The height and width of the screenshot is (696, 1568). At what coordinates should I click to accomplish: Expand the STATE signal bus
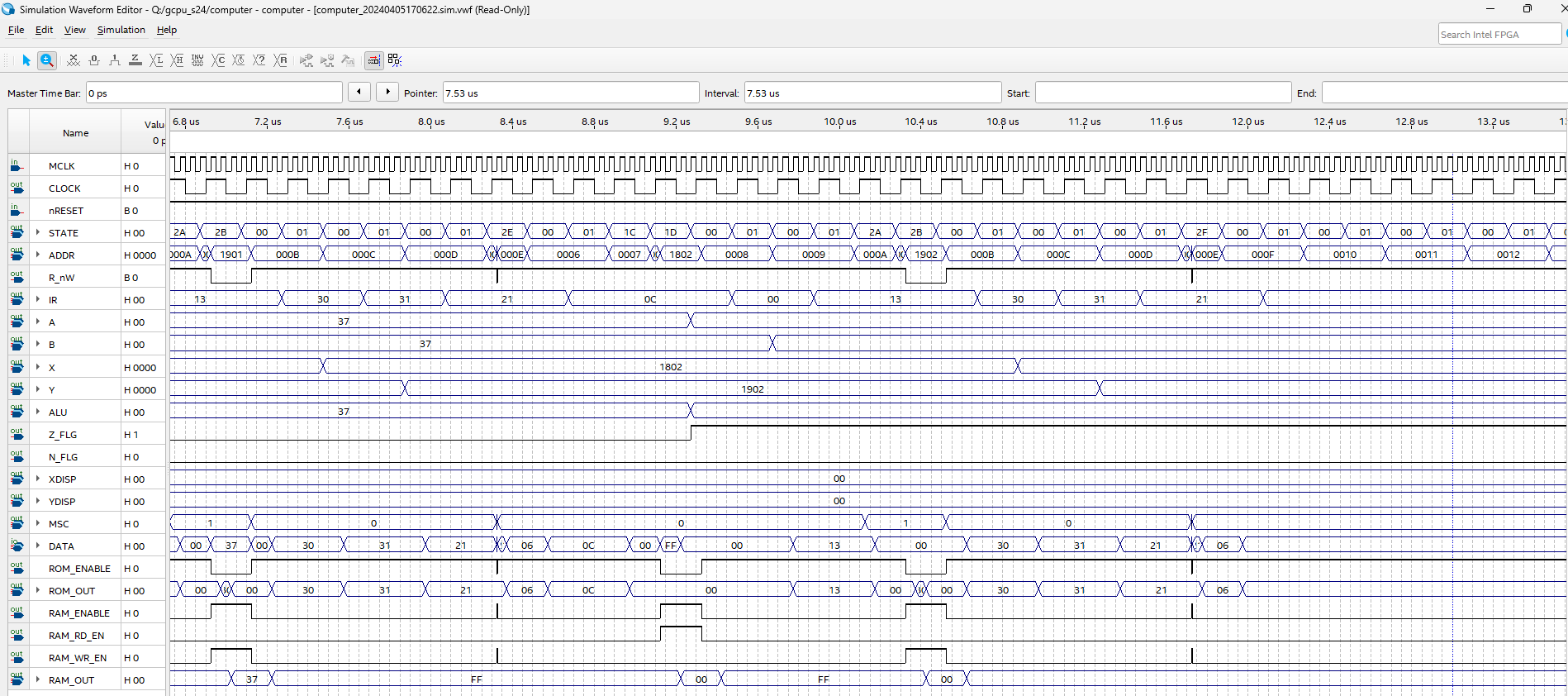(38, 232)
